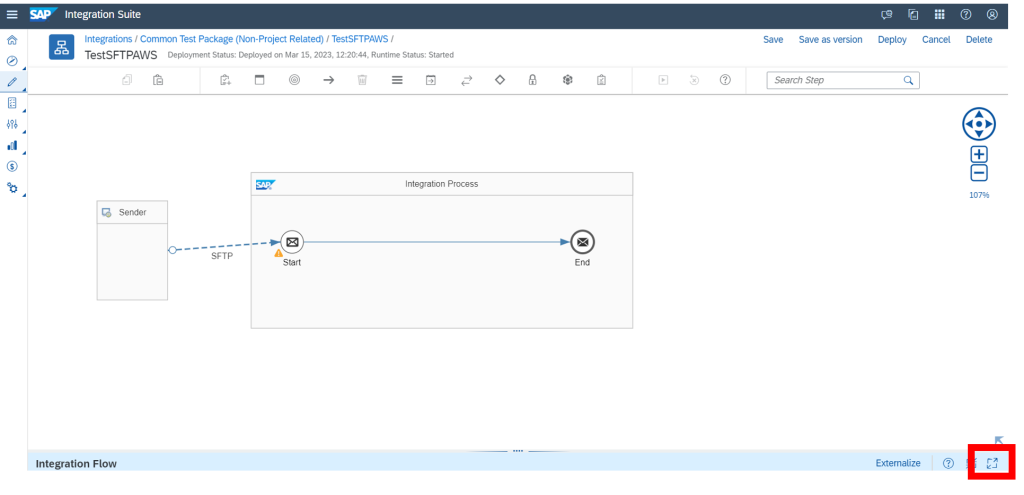The width and height of the screenshot is (1024, 495).
Task: Click Externalize in the property sheet
Action: [x=898, y=463]
